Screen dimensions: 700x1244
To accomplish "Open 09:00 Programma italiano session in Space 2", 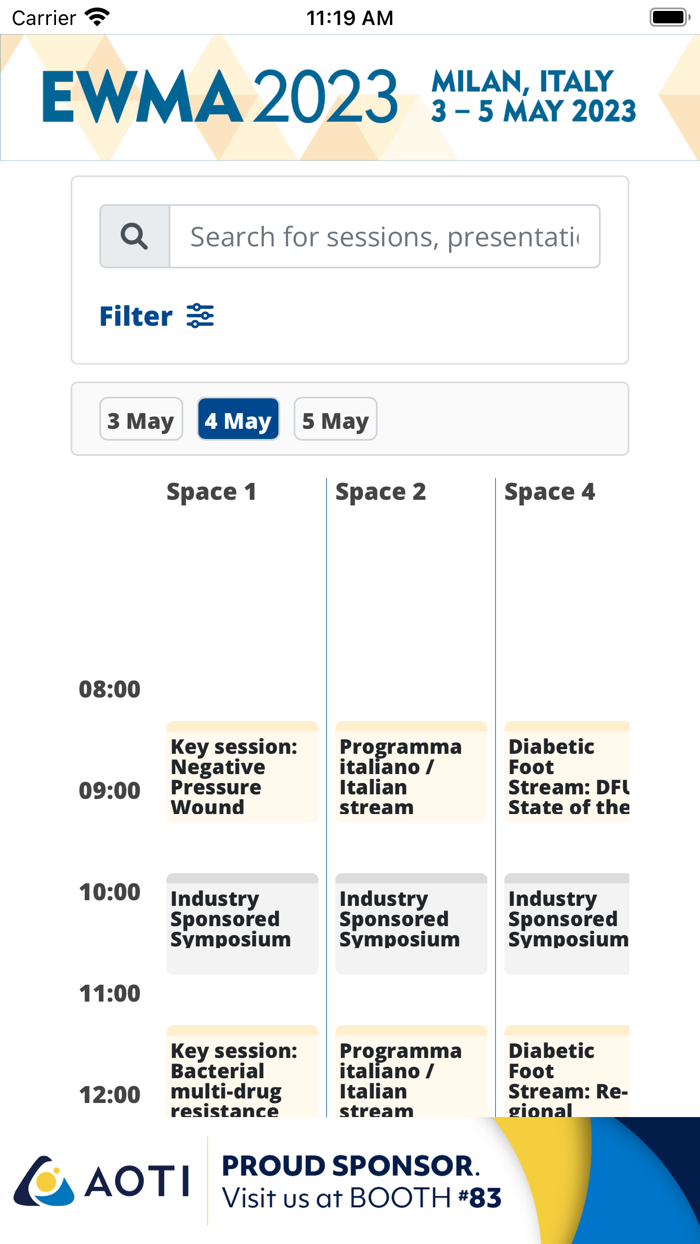I will click(411, 773).
